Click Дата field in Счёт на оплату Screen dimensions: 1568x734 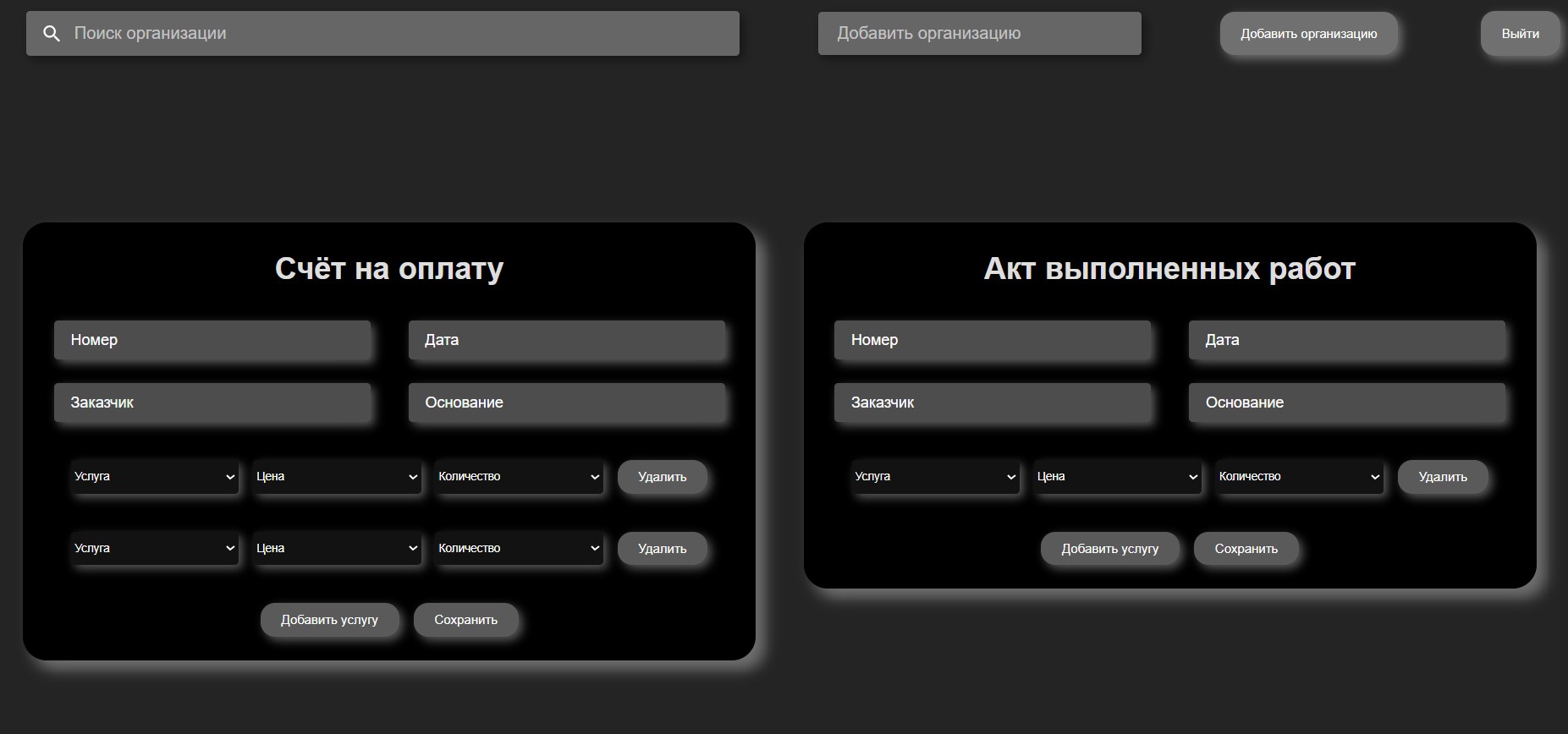(x=567, y=340)
